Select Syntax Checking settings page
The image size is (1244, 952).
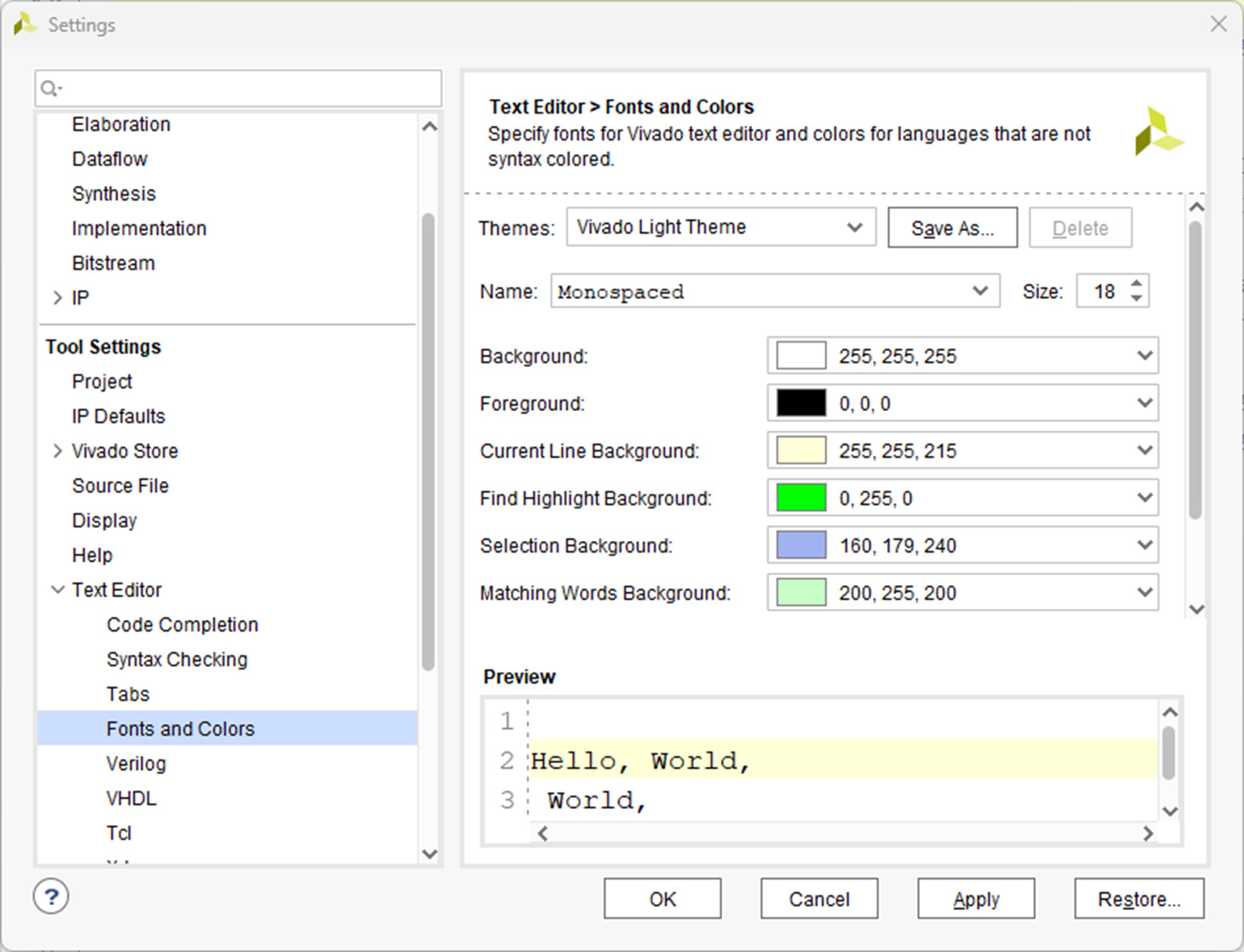pyautogui.click(x=177, y=660)
